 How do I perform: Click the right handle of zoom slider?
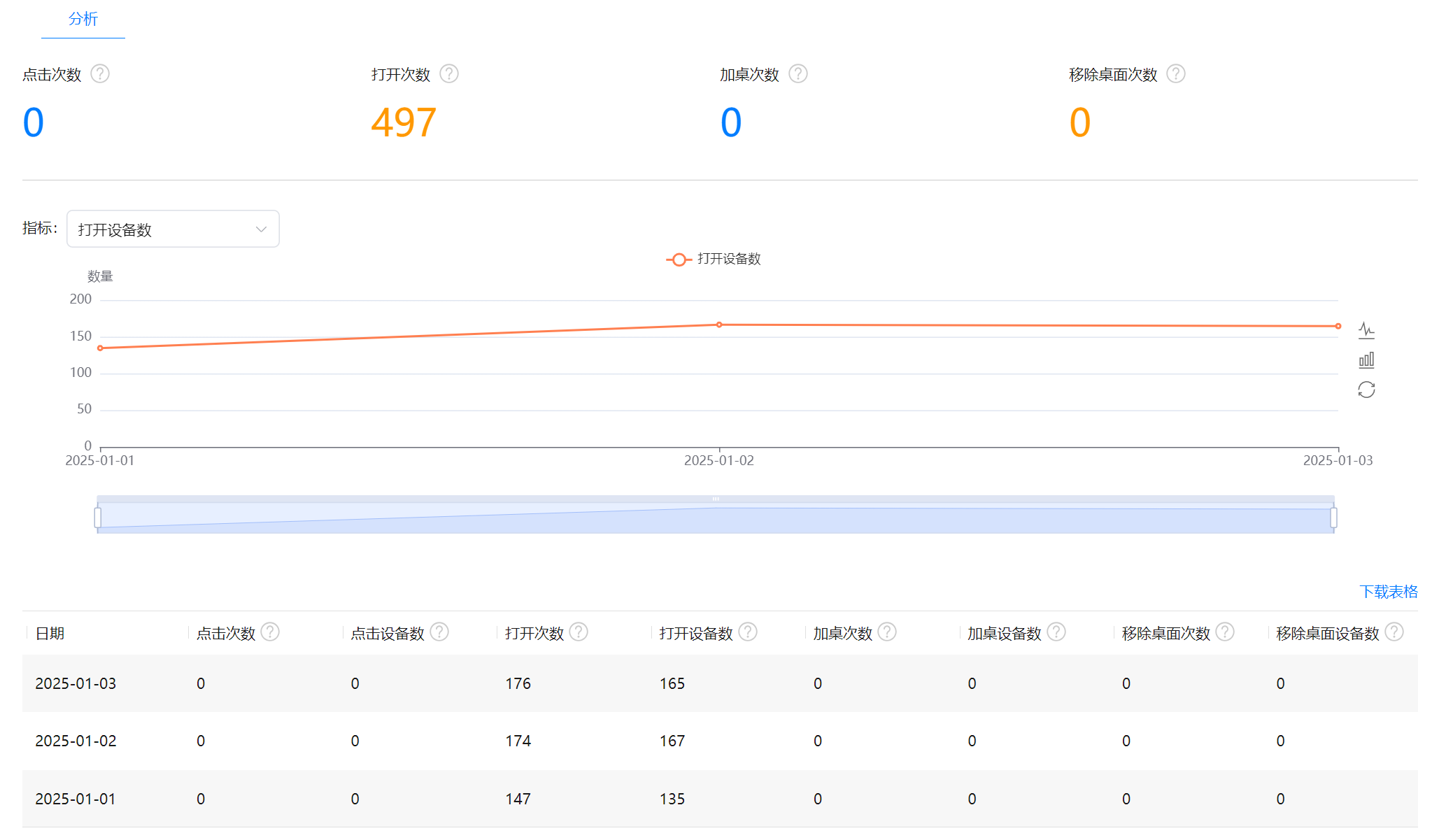1333,518
